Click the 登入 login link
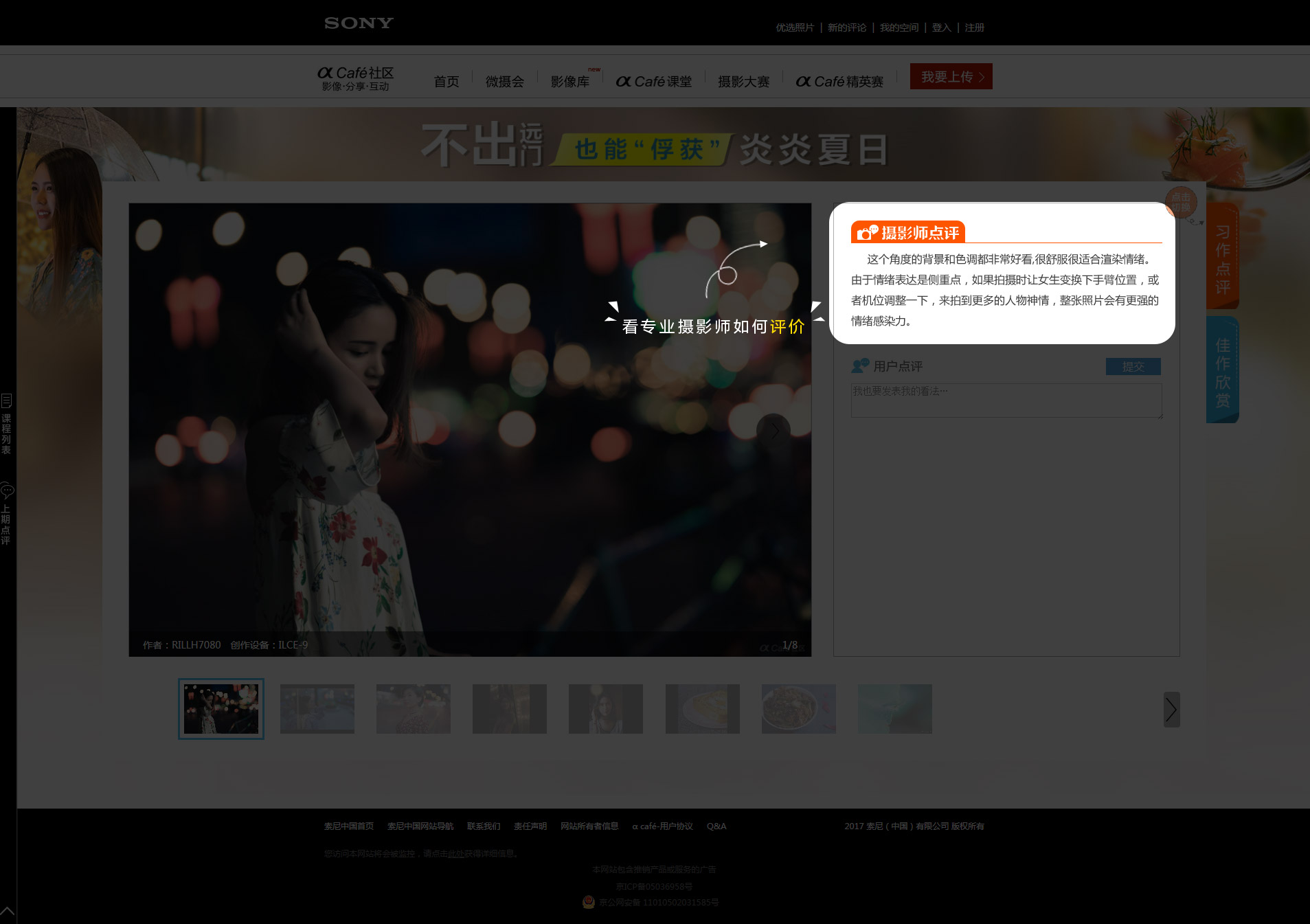The width and height of the screenshot is (1310, 924). [941, 27]
